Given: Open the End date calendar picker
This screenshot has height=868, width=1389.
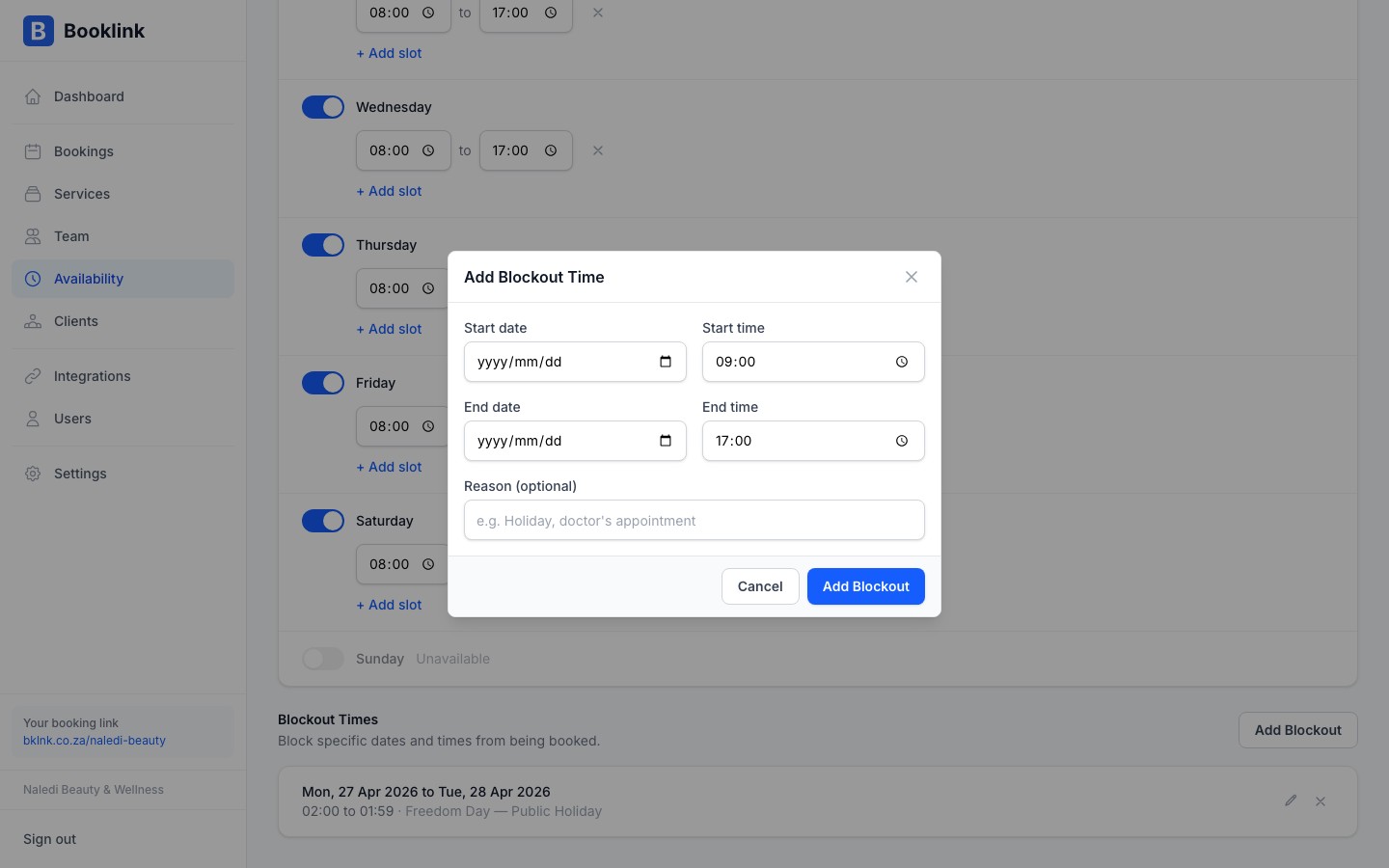Looking at the screenshot, I should tap(666, 441).
